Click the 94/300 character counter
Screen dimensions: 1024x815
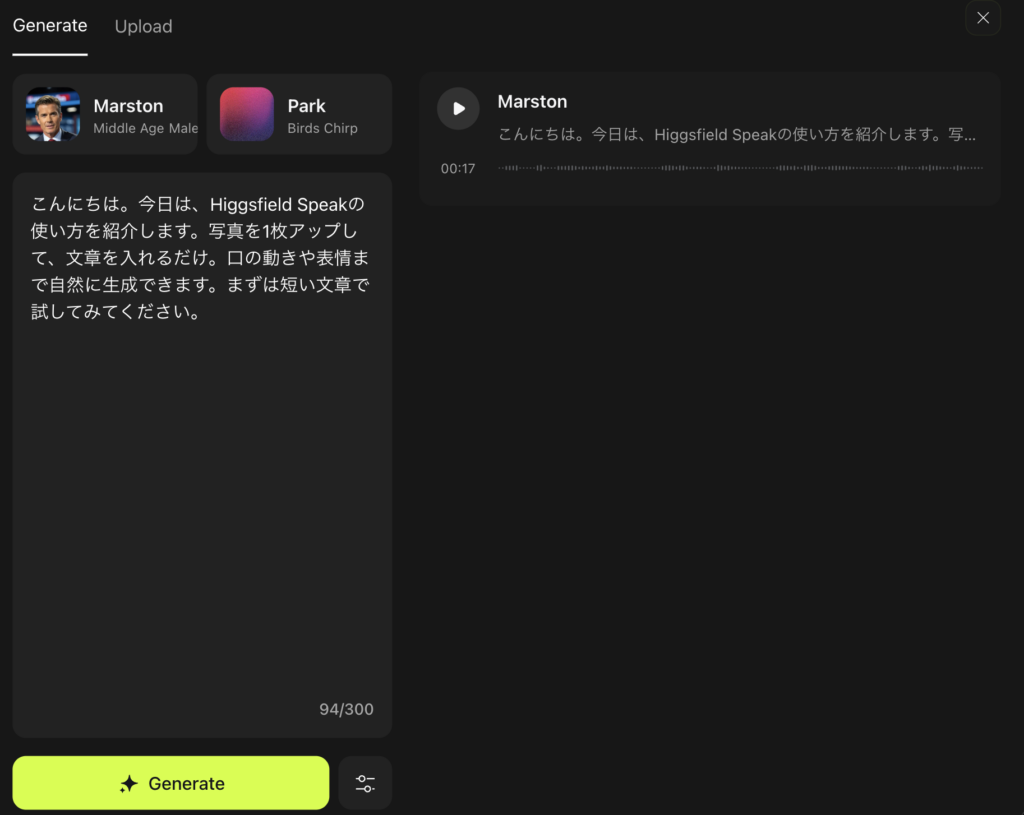tap(346, 709)
